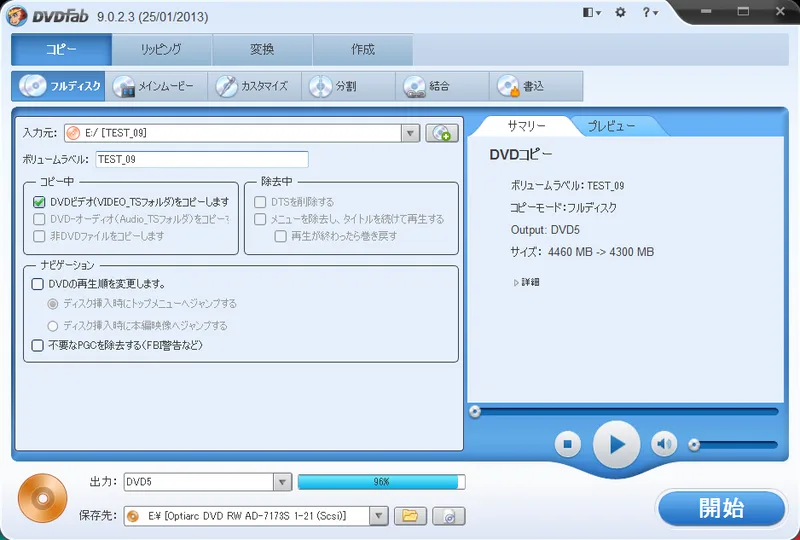Open the settings gear in title bar
This screenshot has width=800, height=540.
click(620, 12)
